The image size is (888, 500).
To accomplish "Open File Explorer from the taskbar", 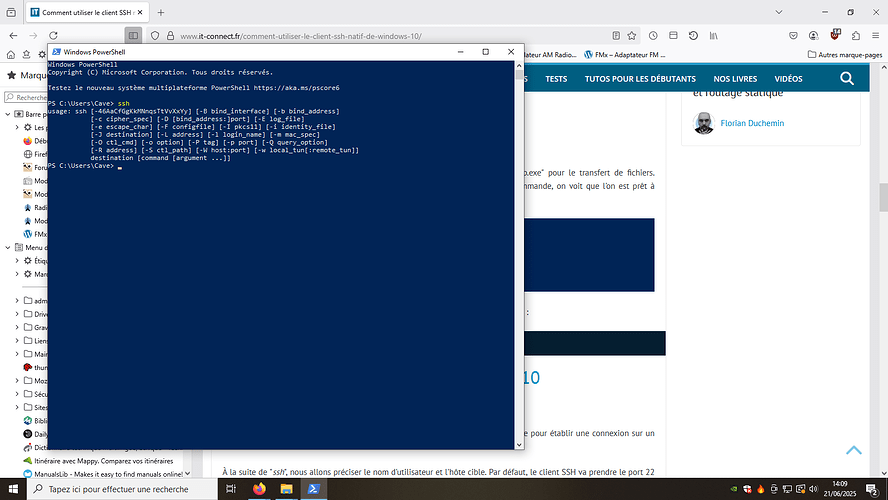I will pos(287,489).
